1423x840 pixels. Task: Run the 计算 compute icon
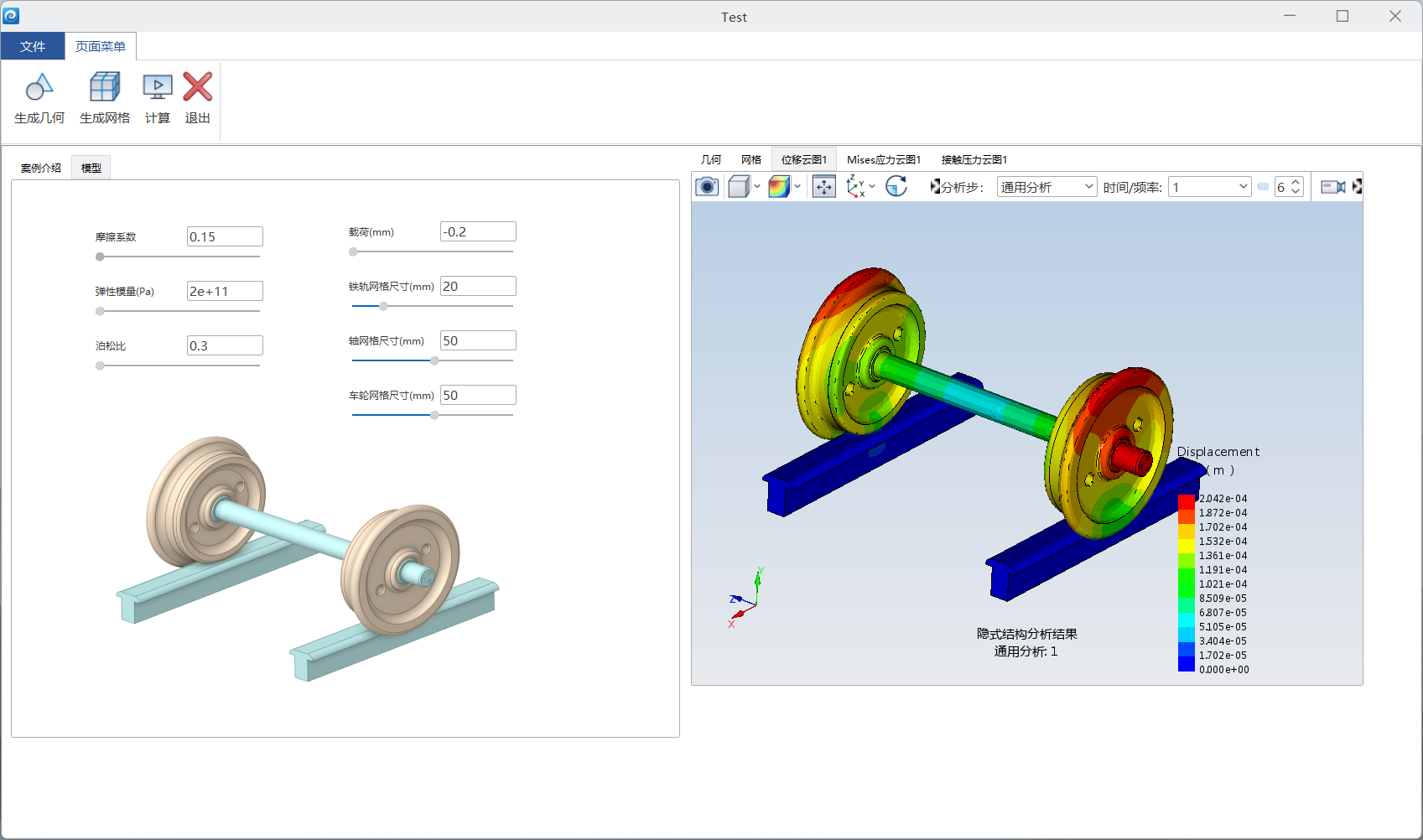(x=158, y=87)
